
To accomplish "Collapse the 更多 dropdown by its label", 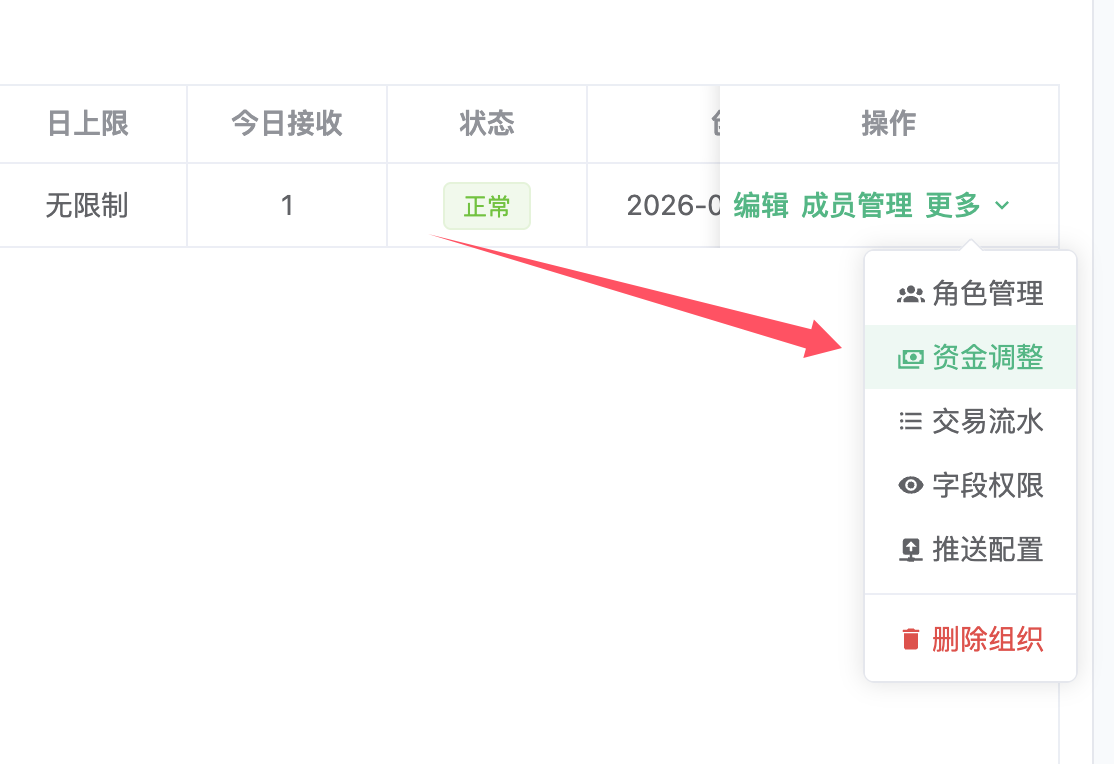I will [953, 206].
